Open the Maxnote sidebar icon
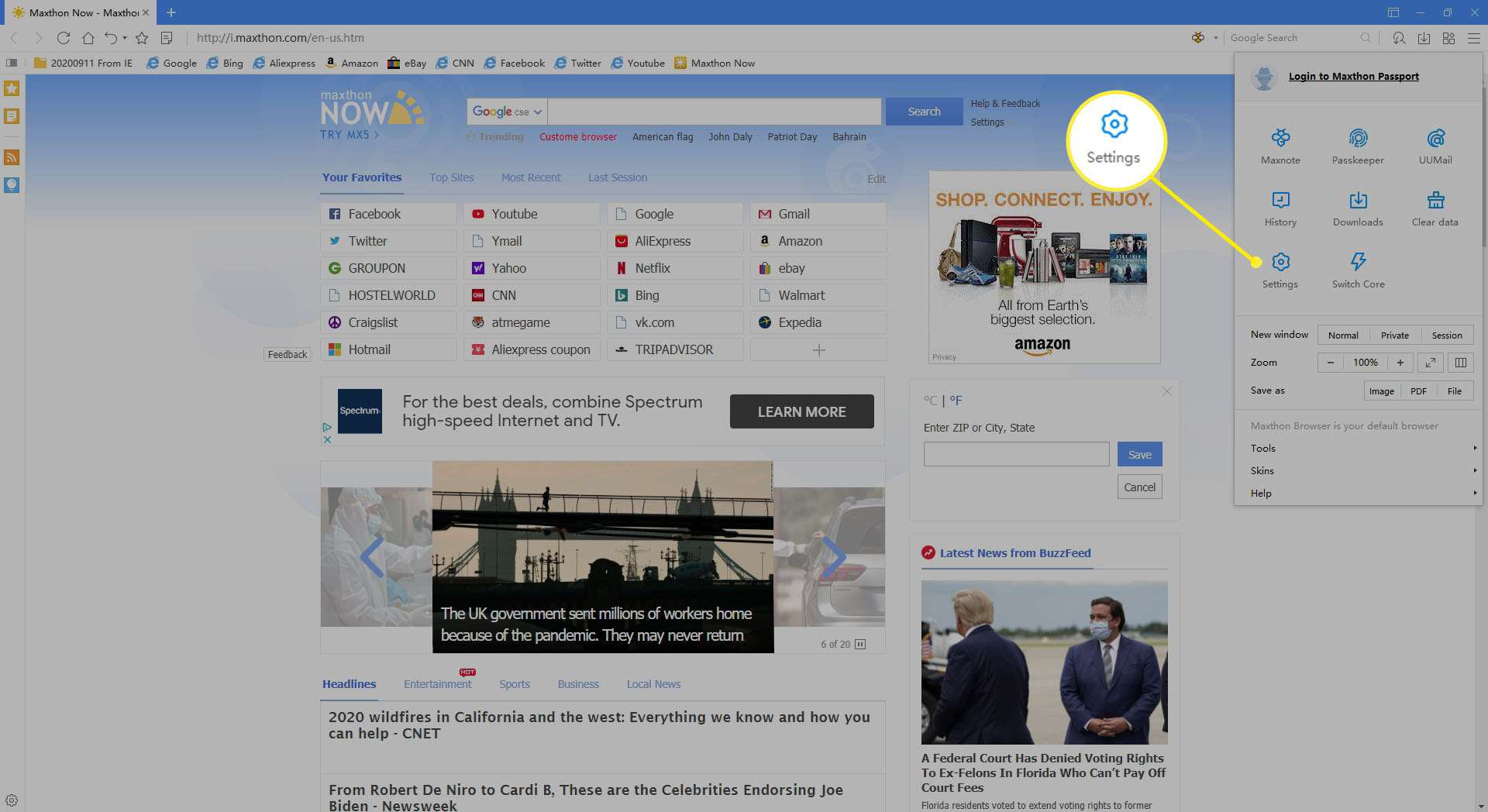Viewport: 1488px width, 812px height. [x=12, y=116]
